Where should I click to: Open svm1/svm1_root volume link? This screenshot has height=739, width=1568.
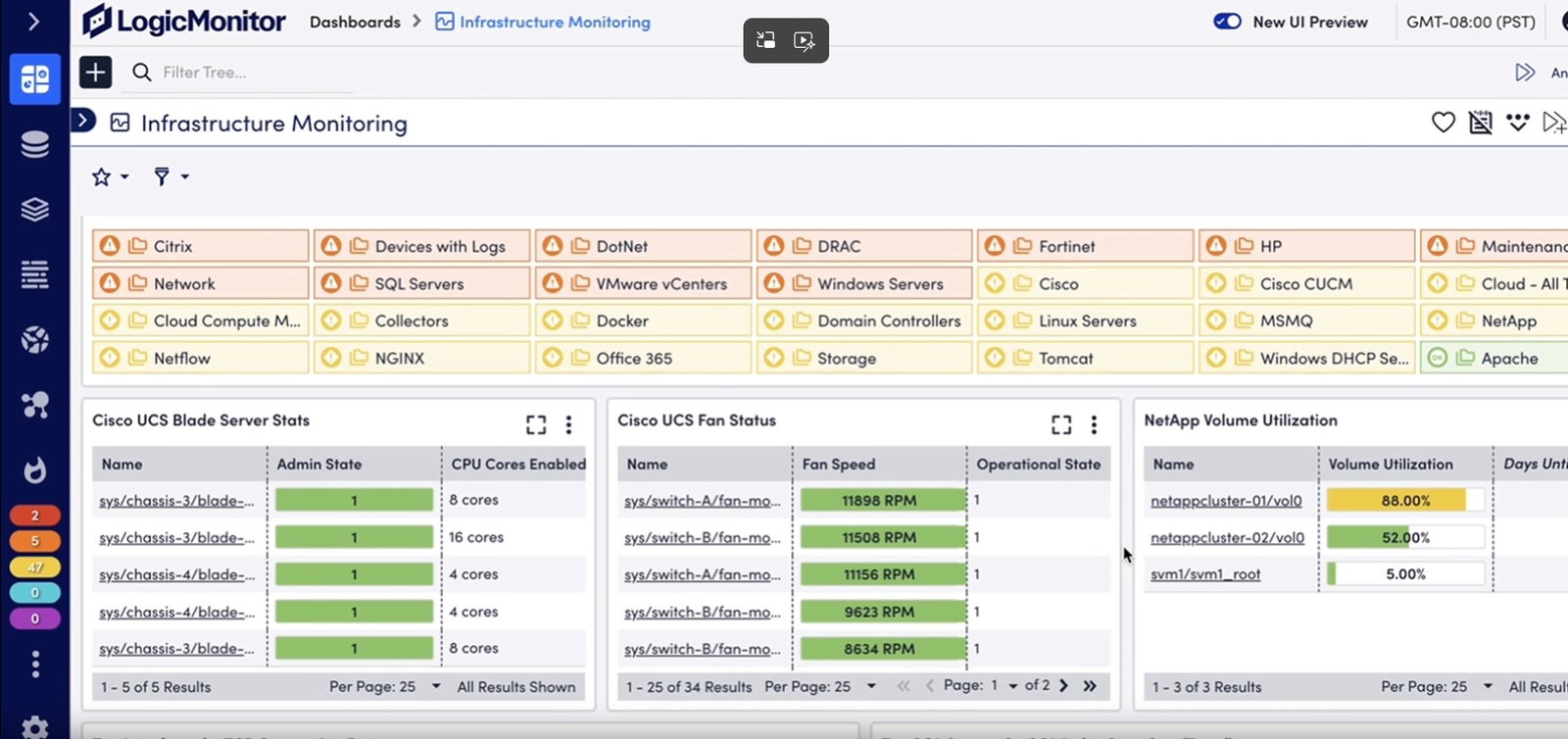coord(1205,574)
